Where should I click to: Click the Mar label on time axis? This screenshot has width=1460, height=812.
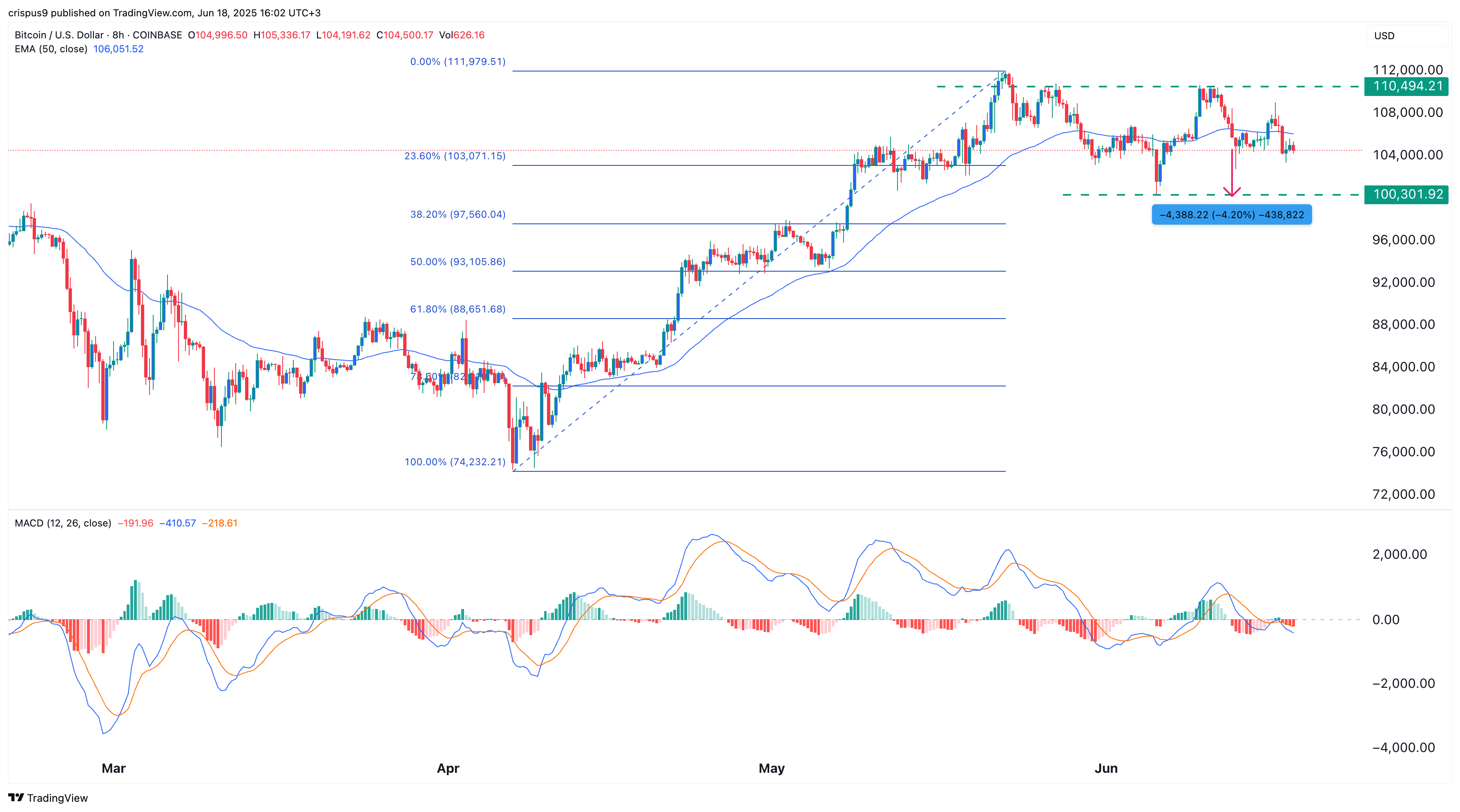[113, 768]
